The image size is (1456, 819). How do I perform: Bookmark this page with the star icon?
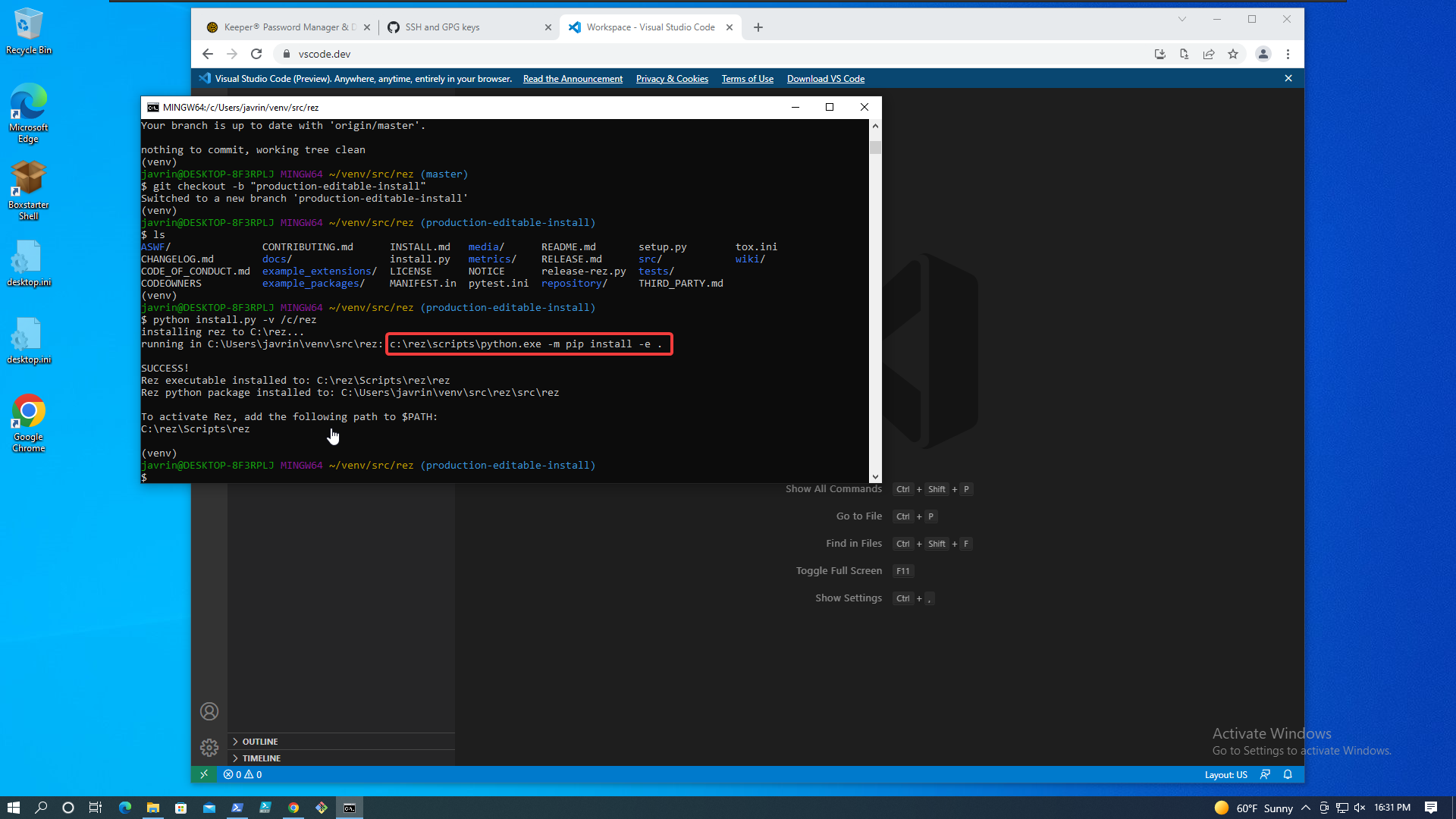(x=1233, y=54)
